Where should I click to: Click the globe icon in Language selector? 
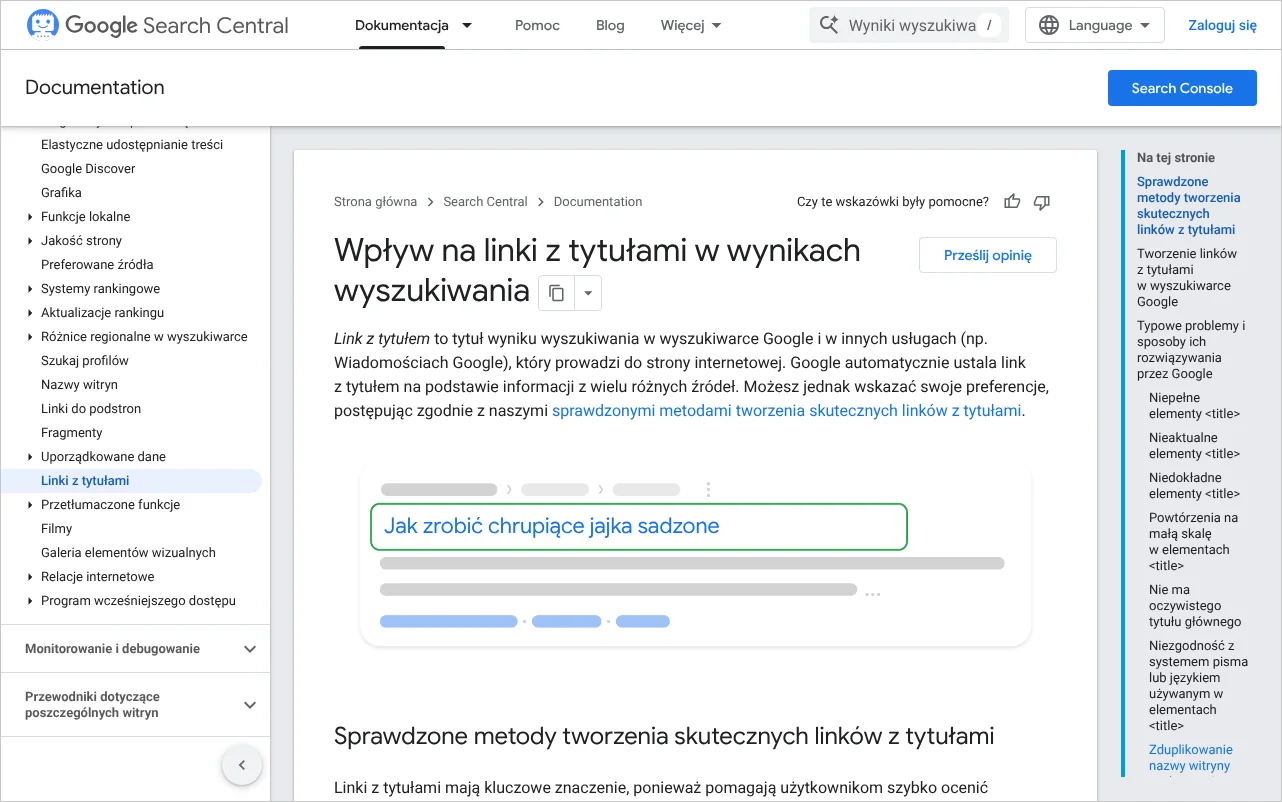1049,26
